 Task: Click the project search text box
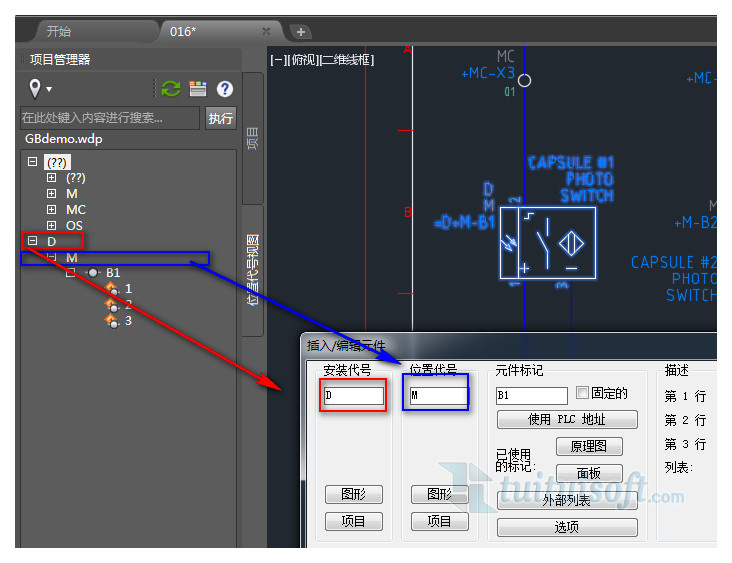(x=110, y=118)
